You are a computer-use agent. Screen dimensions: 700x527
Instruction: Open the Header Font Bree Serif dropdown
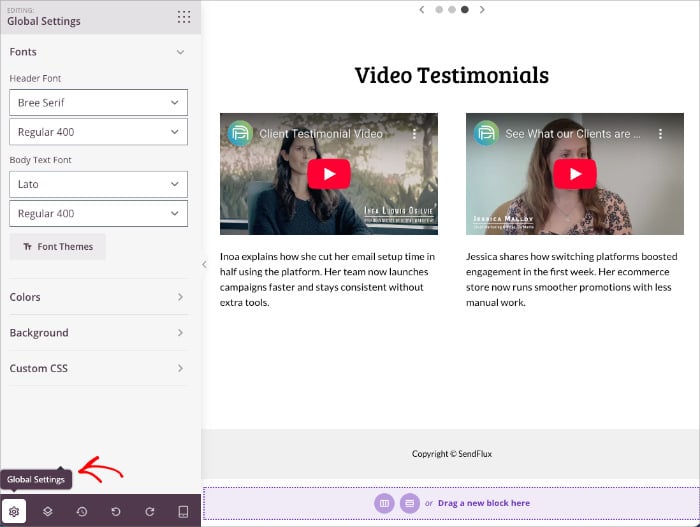click(98, 102)
